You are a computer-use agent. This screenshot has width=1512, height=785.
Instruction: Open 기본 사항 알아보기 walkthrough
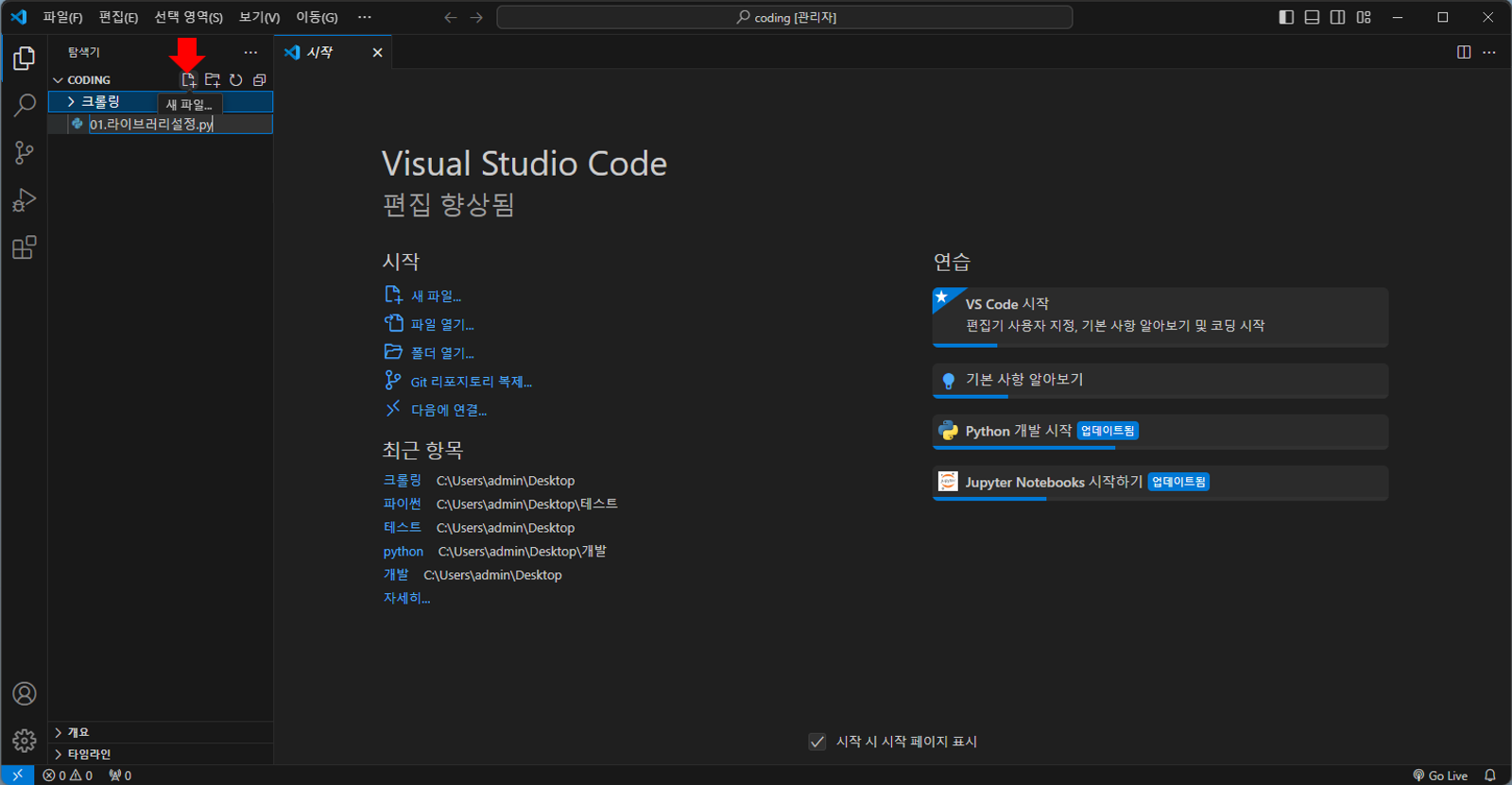(x=1160, y=381)
